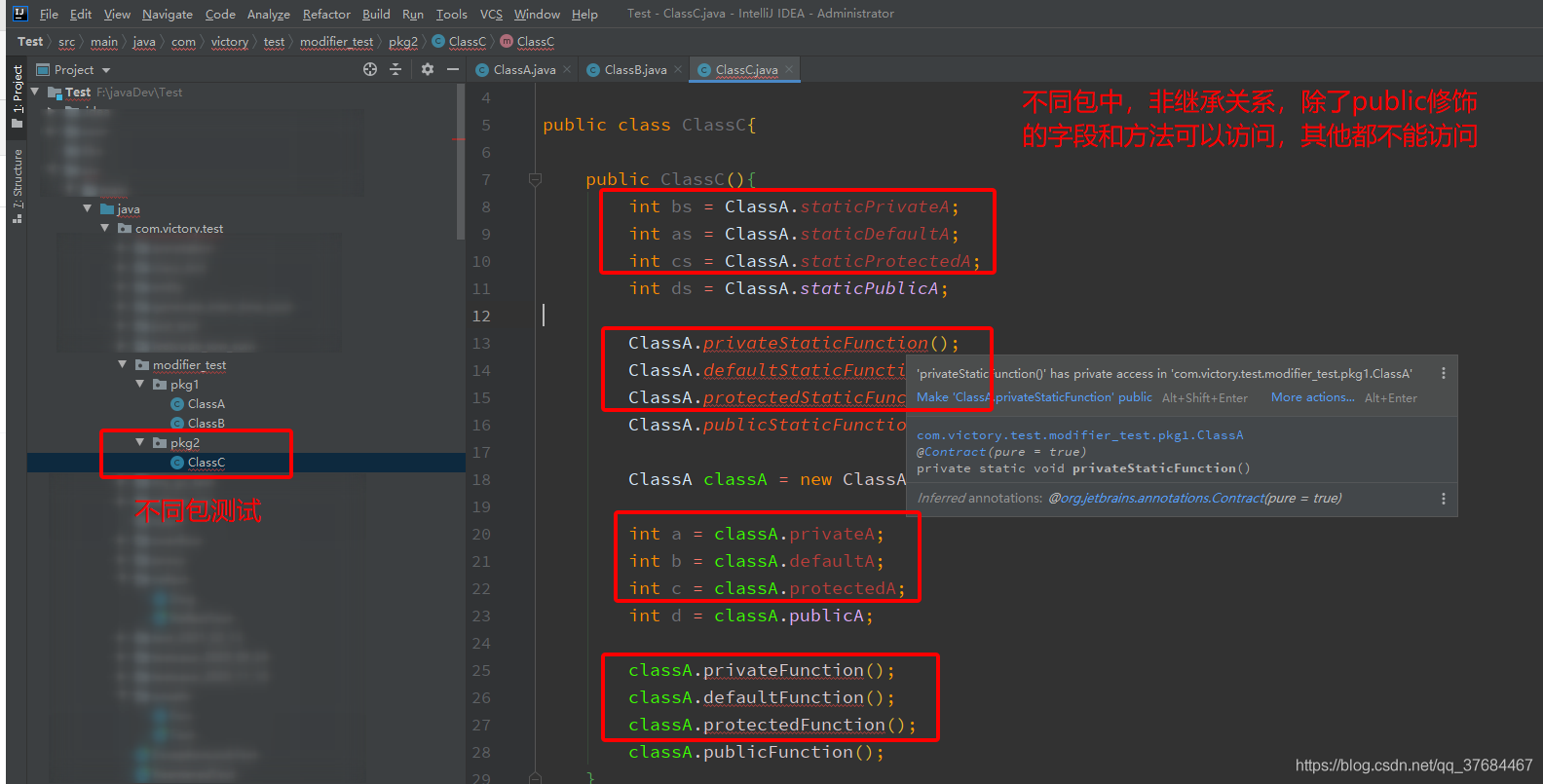Open the Window menu
The width and height of the screenshot is (1543, 784).
537,14
